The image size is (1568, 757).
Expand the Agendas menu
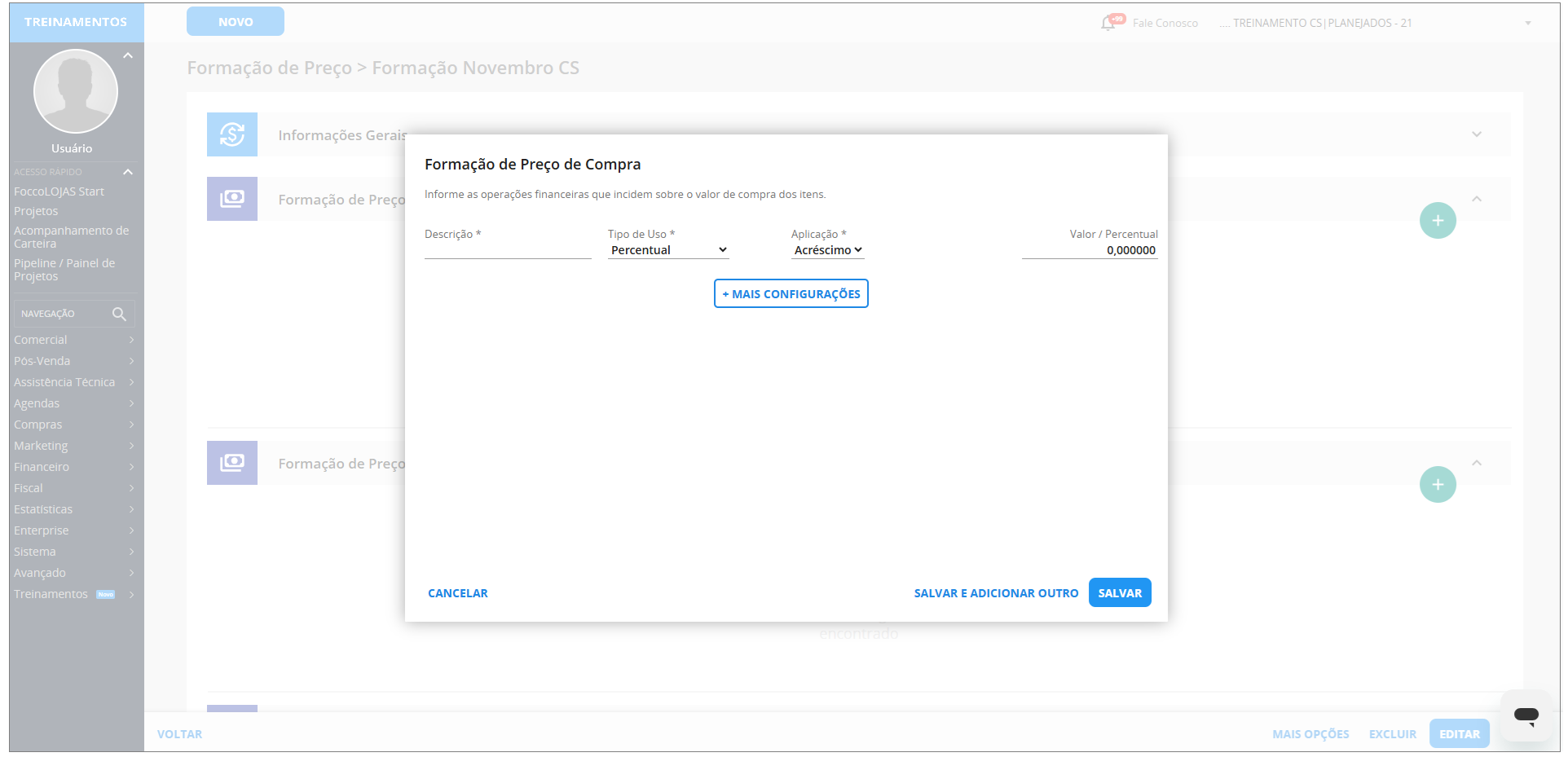point(73,403)
